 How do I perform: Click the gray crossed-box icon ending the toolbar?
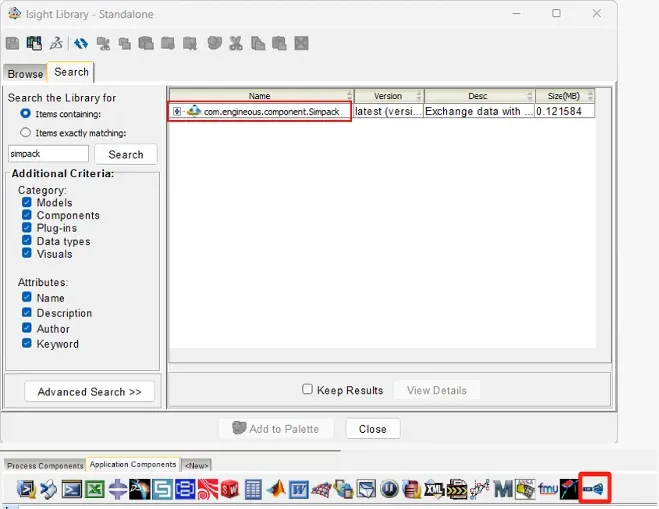coord(301,43)
